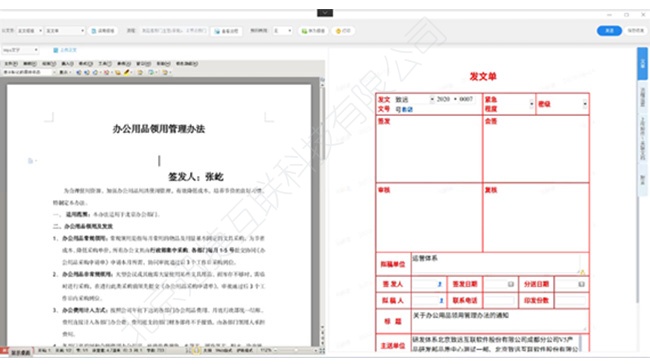Click the 打印 print icon button
The image size is (650, 364).
click(343, 31)
